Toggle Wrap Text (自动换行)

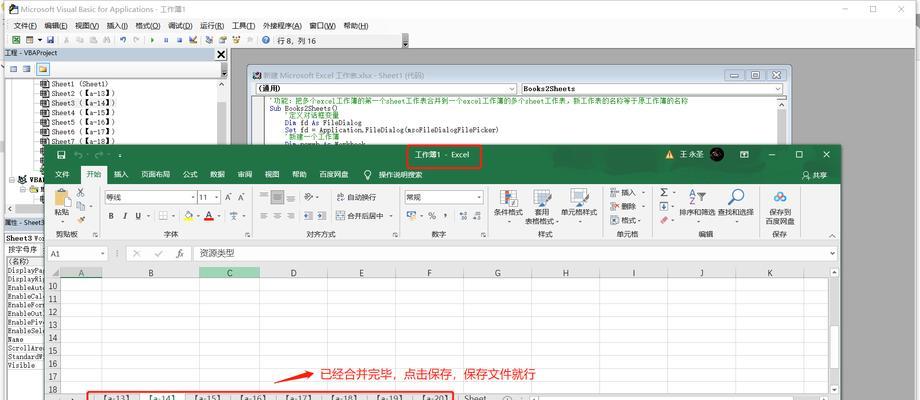click(x=356, y=198)
